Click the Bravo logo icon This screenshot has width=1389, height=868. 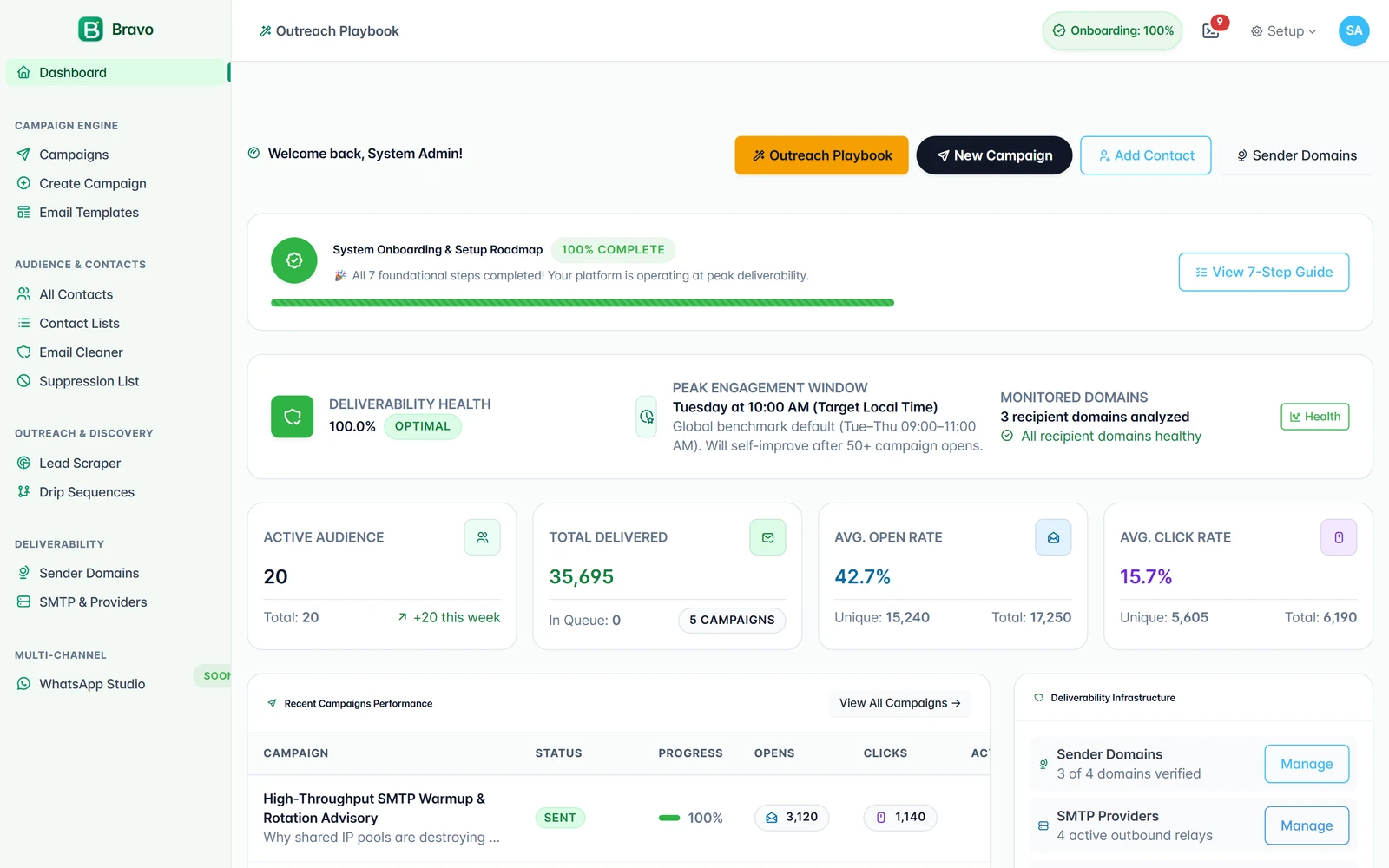pos(90,30)
